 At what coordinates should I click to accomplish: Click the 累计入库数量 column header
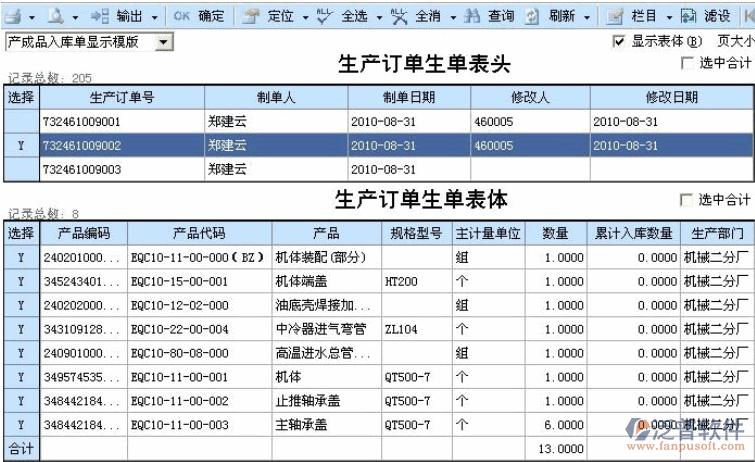[x=633, y=233]
